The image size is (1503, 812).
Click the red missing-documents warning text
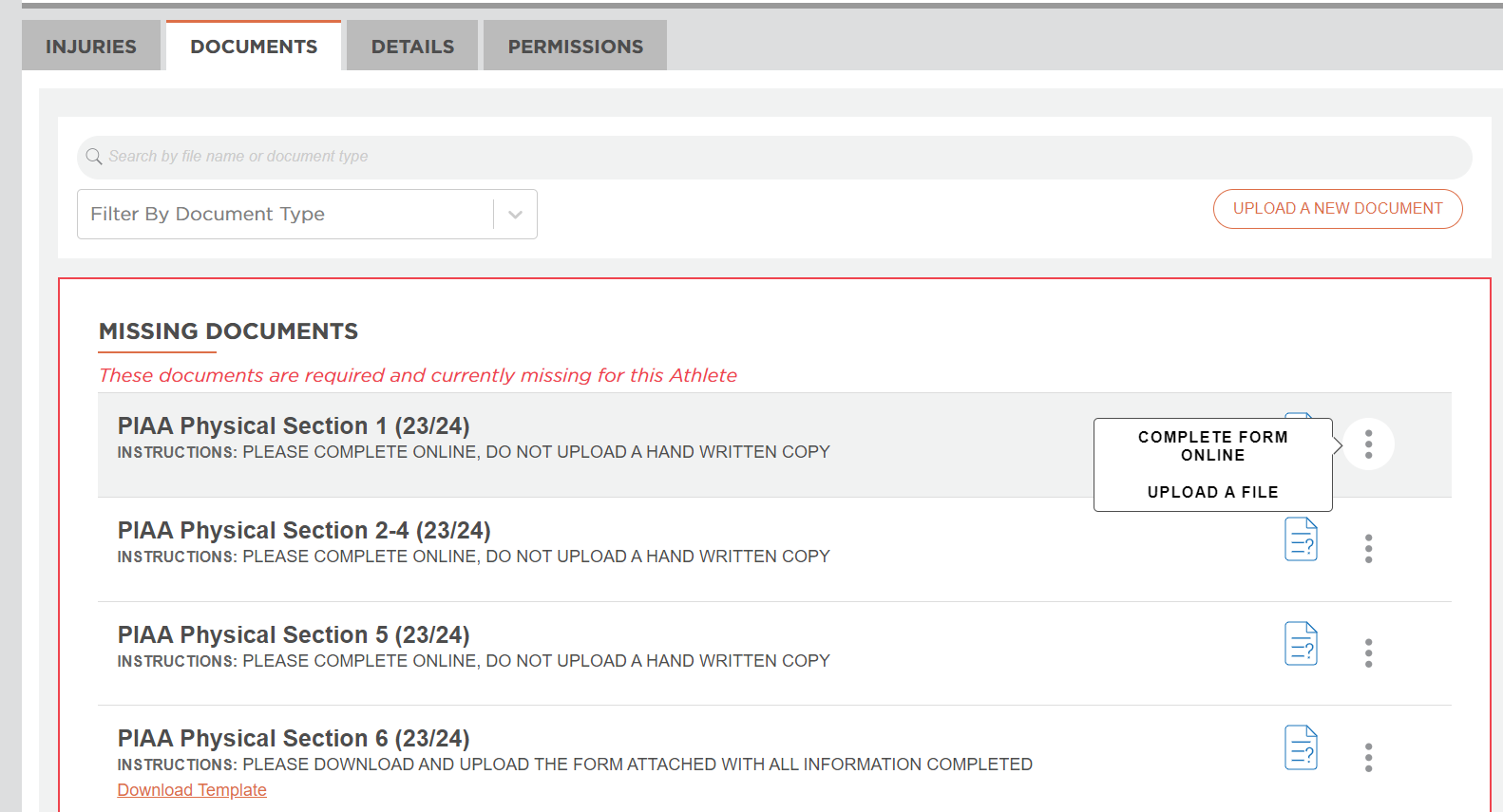(x=418, y=375)
